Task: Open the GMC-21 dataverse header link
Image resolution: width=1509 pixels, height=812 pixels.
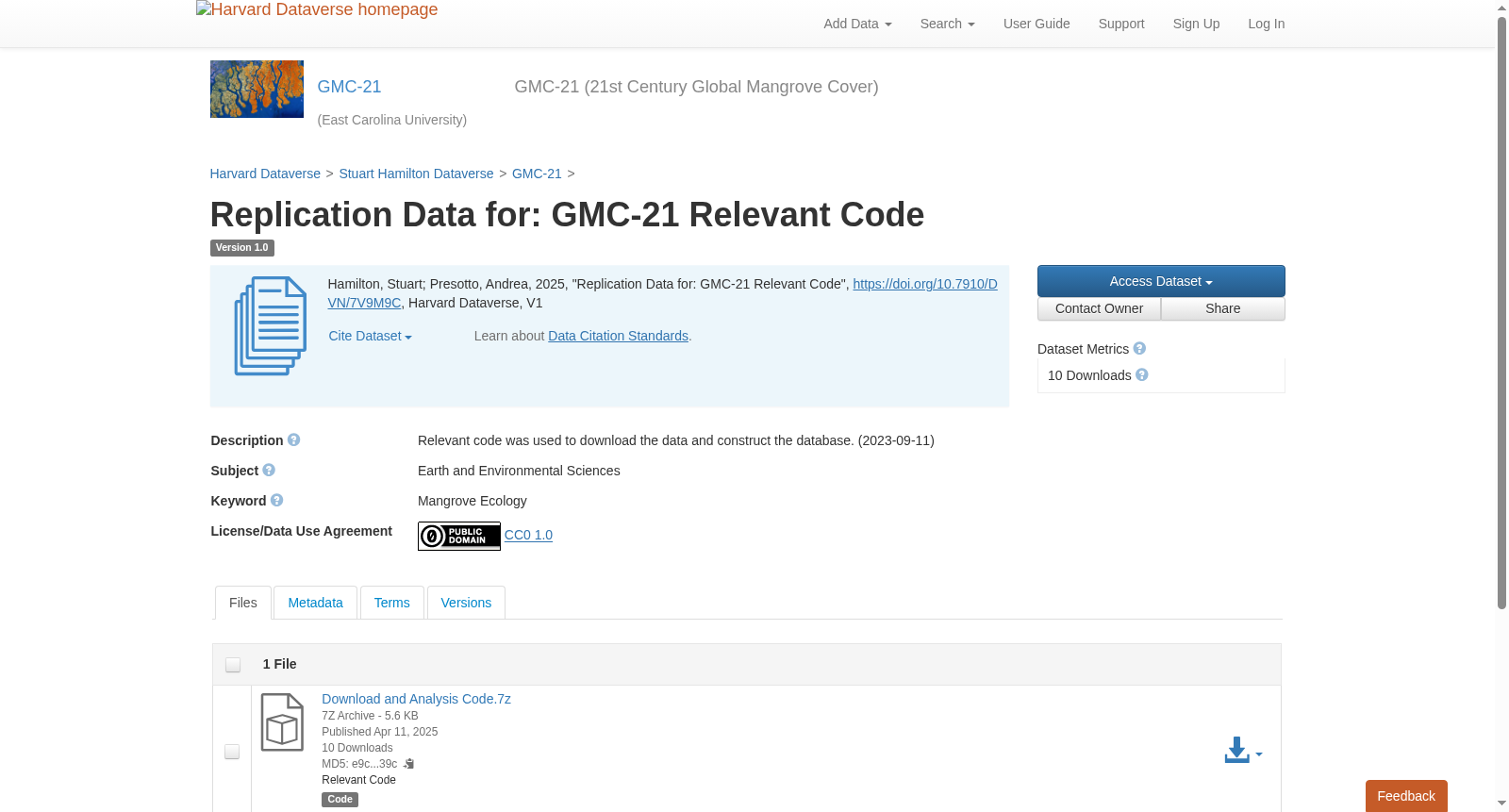Action: (349, 87)
